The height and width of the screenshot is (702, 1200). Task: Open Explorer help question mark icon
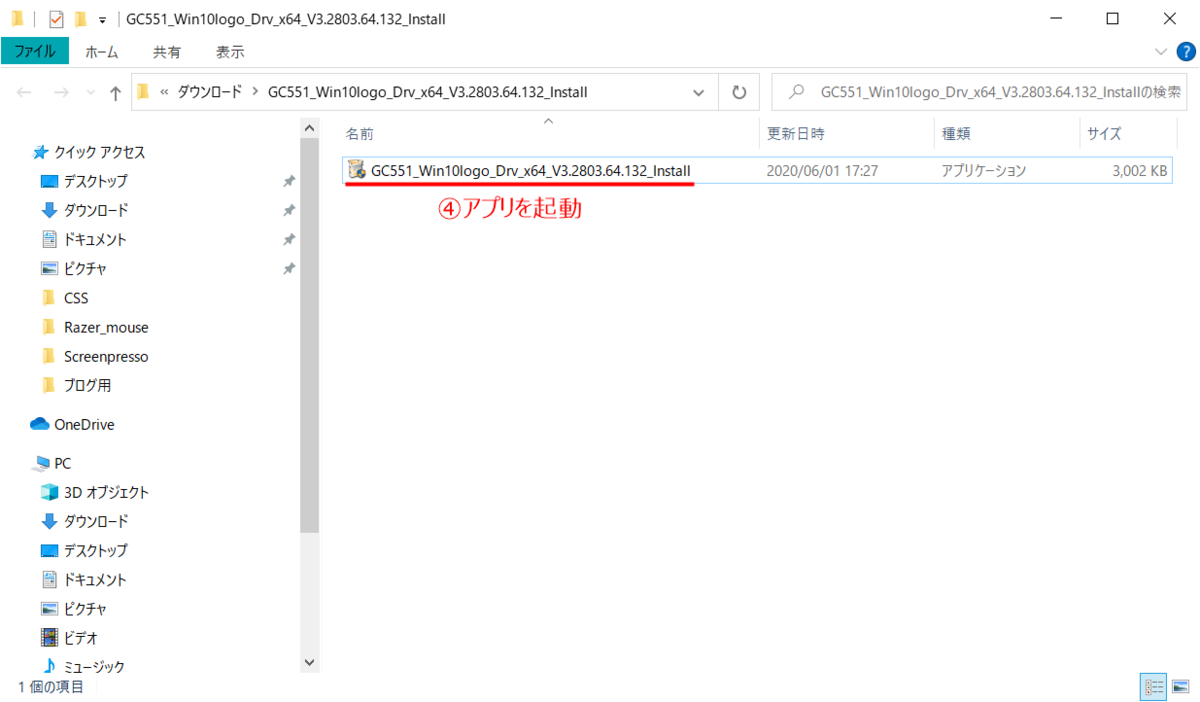coord(1185,51)
